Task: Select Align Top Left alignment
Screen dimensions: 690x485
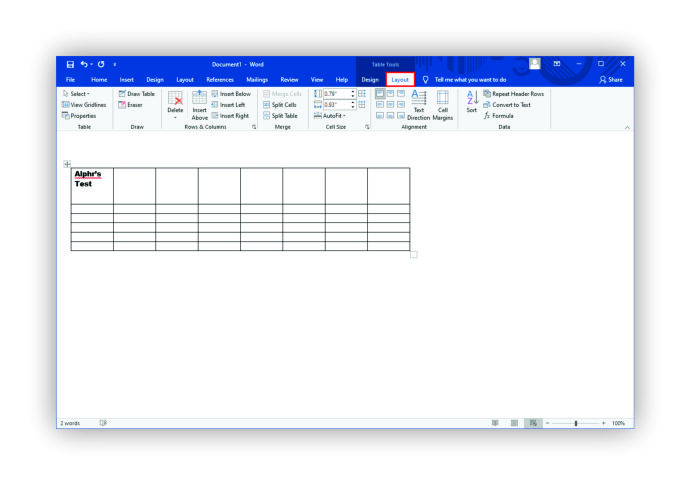Action: click(380, 94)
